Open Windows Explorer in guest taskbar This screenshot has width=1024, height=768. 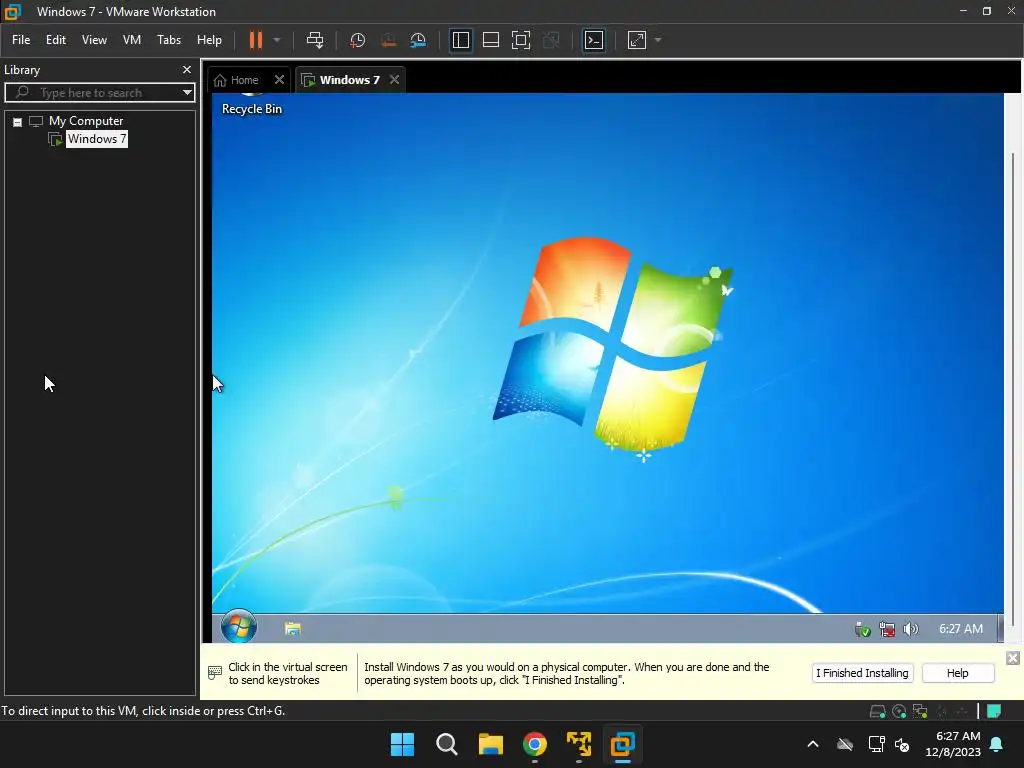(x=293, y=628)
